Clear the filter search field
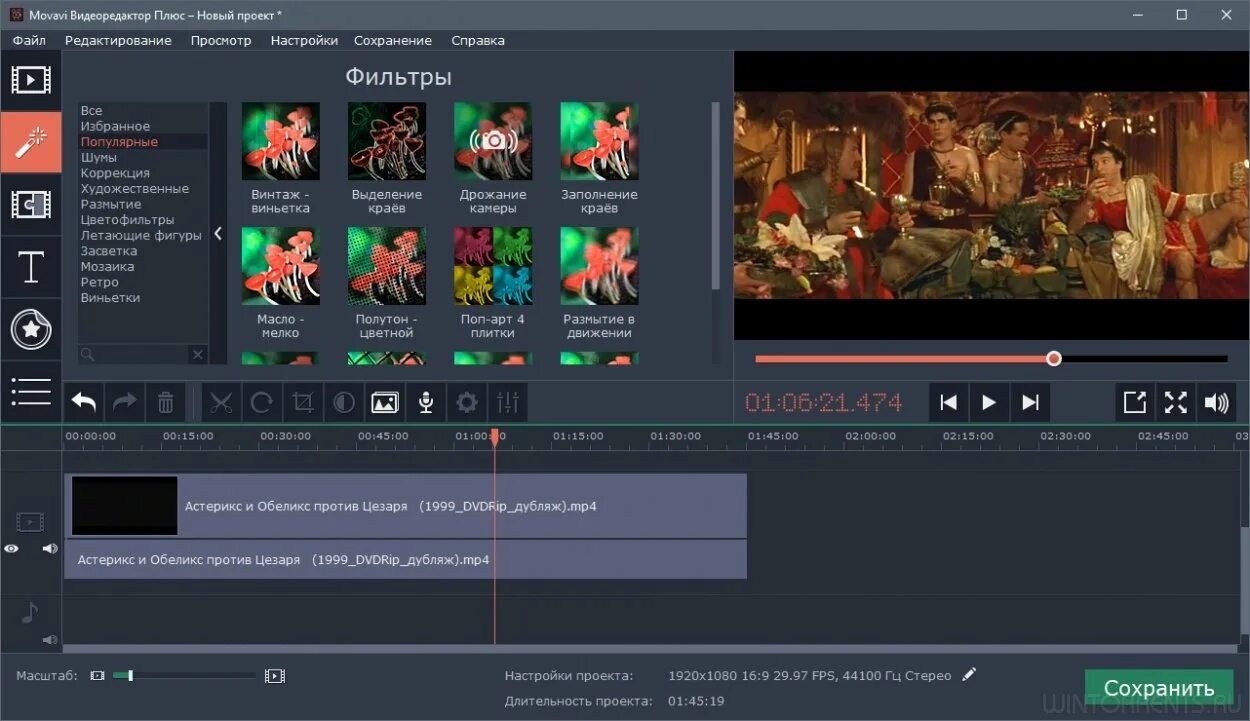 pyautogui.click(x=197, y=354)
